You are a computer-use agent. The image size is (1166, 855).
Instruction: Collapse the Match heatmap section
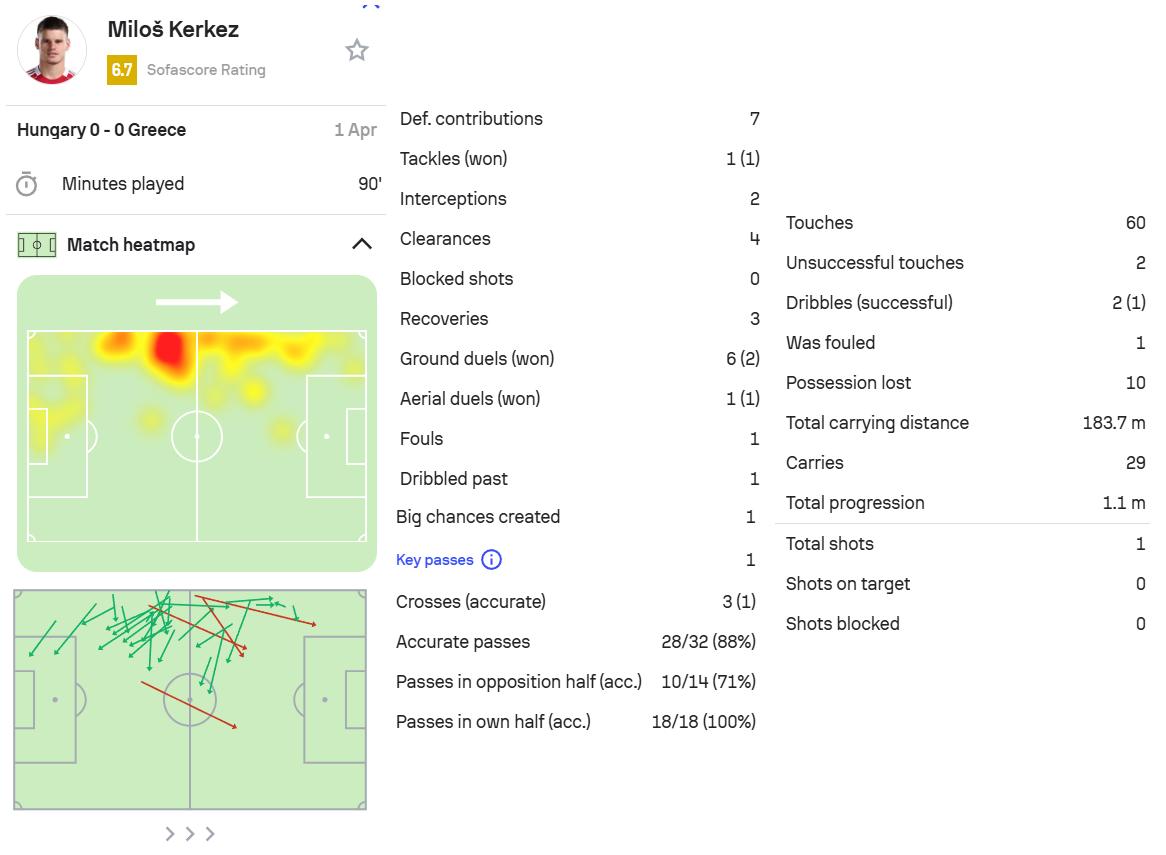pyautogui.click(x=362, y=244)
